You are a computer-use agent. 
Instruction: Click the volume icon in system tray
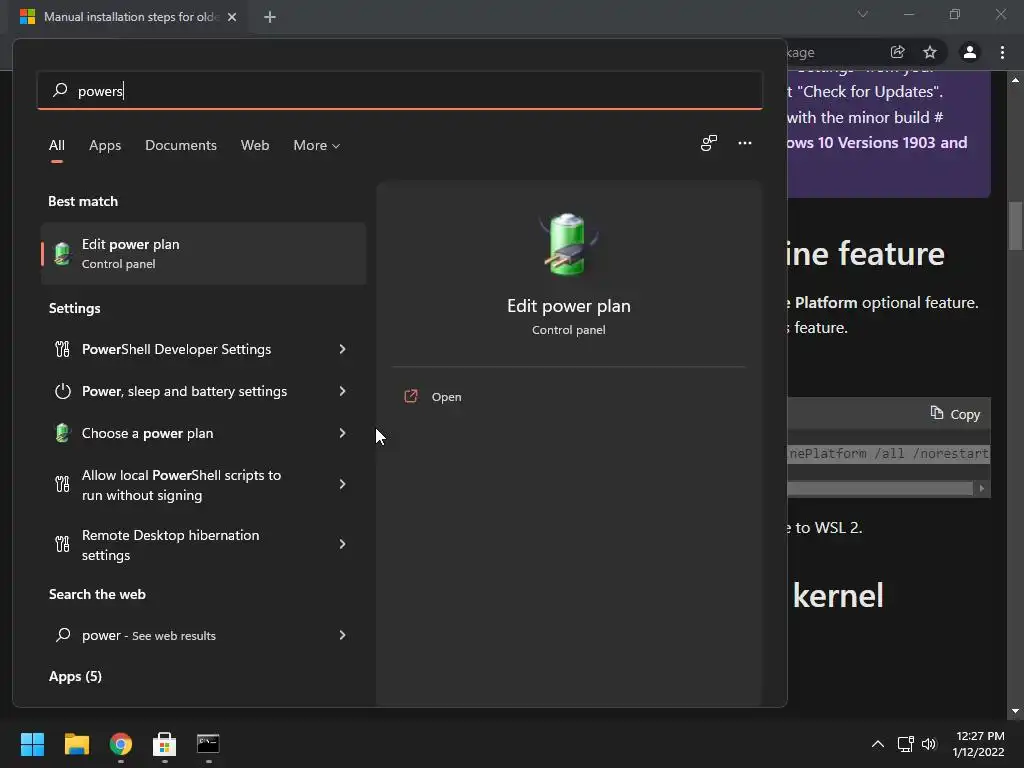(x=929, y=744)
